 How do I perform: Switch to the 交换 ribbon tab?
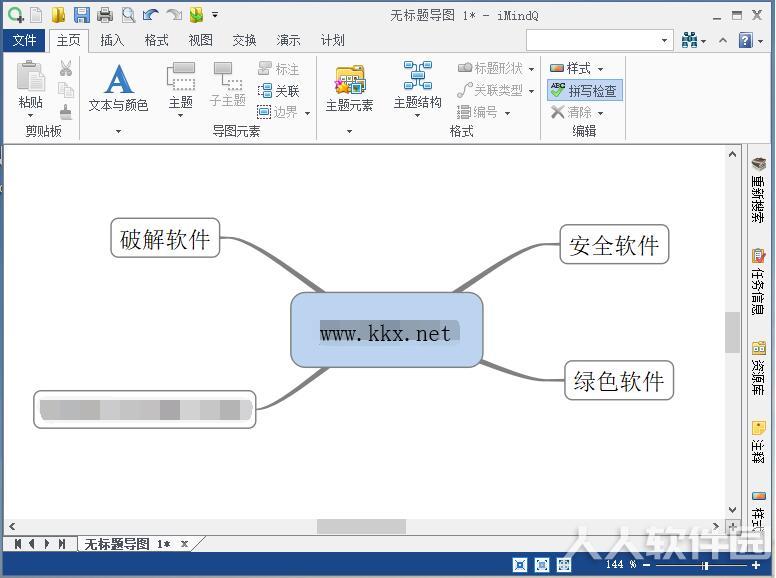click(x=244, y=40)
